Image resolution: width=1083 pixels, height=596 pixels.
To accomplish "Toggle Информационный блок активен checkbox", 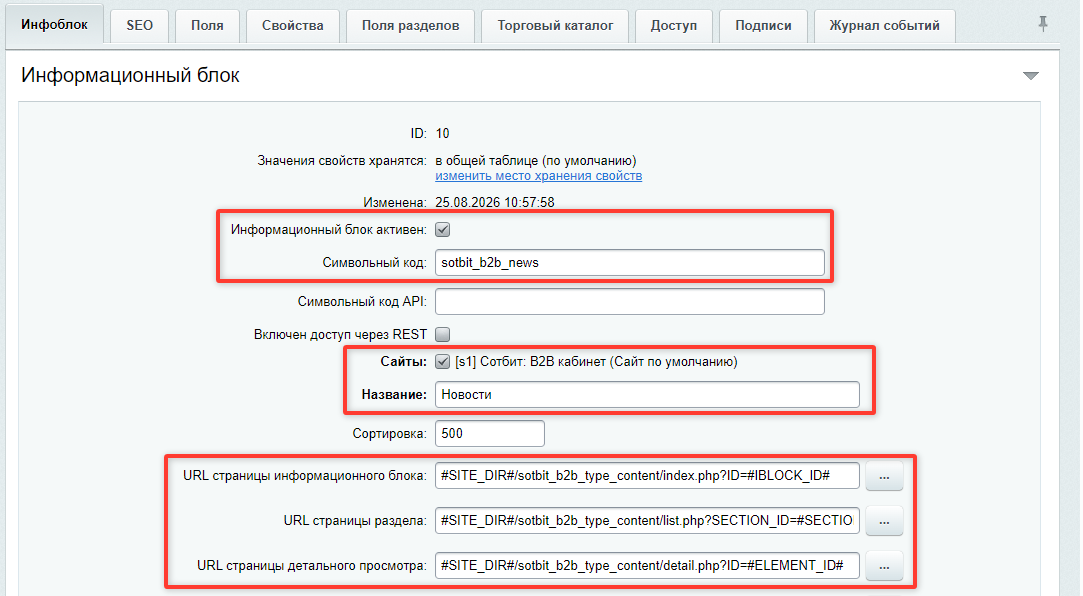I will point(443,230).
